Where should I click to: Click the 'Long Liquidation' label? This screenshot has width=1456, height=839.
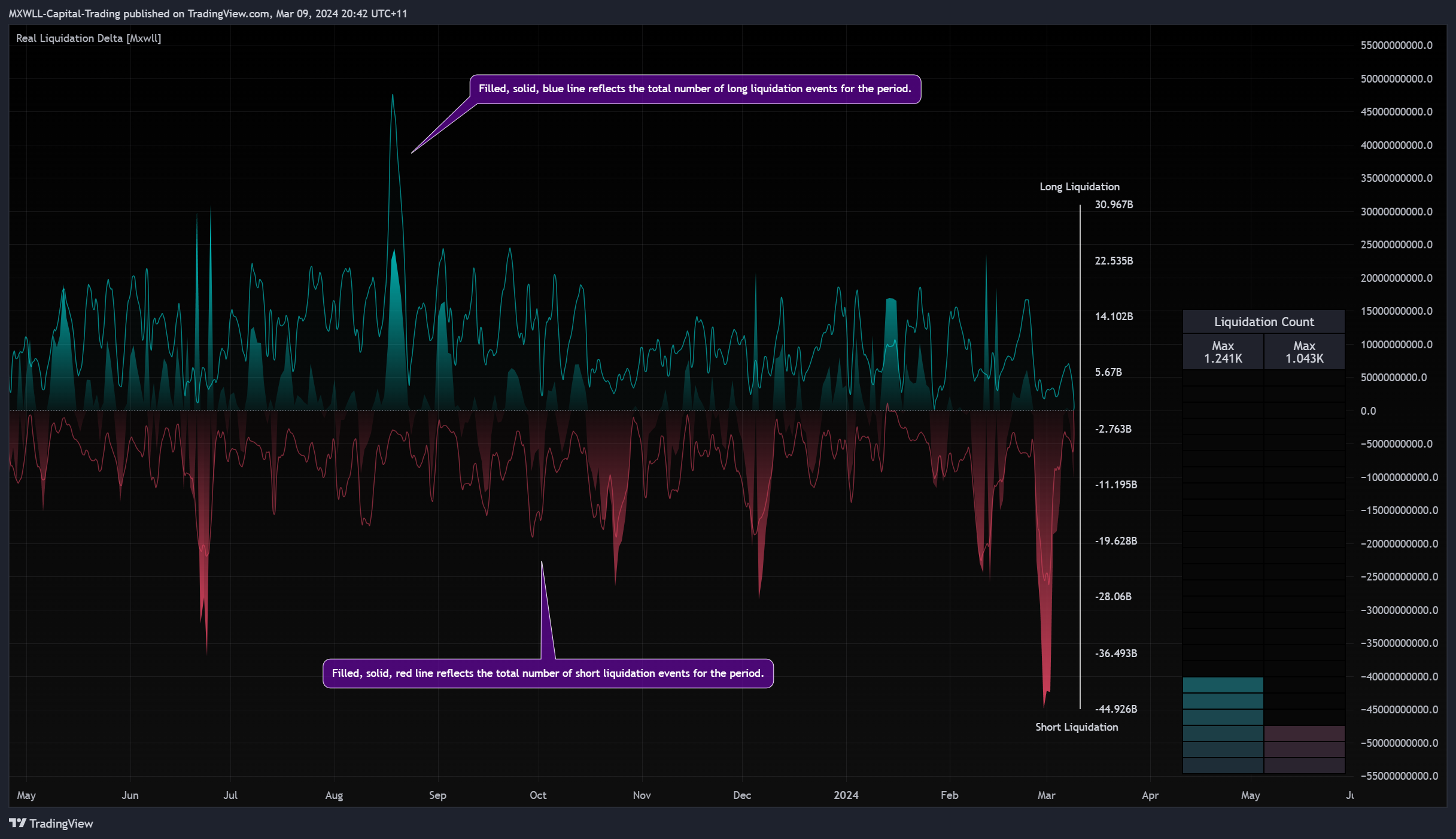pyautogui.click(x=1080, y=187)
